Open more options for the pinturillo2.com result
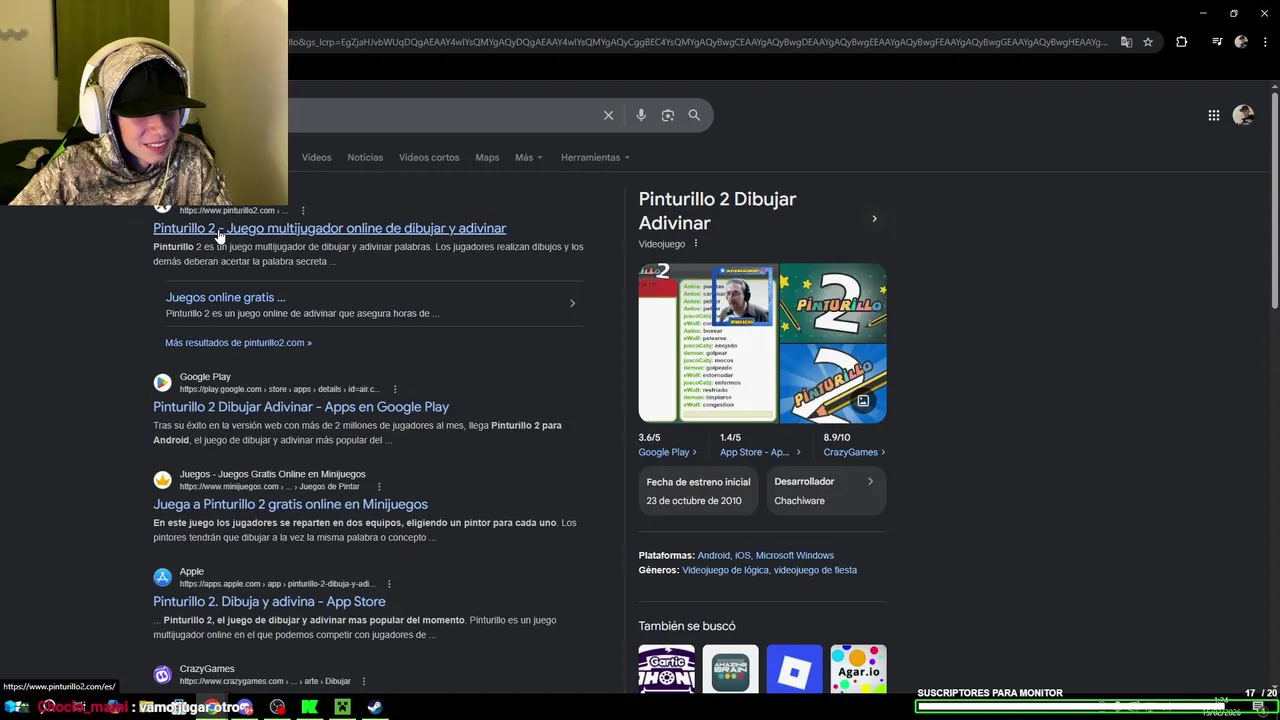Viewport: 1280px width, 720px height. coord(303,211)
